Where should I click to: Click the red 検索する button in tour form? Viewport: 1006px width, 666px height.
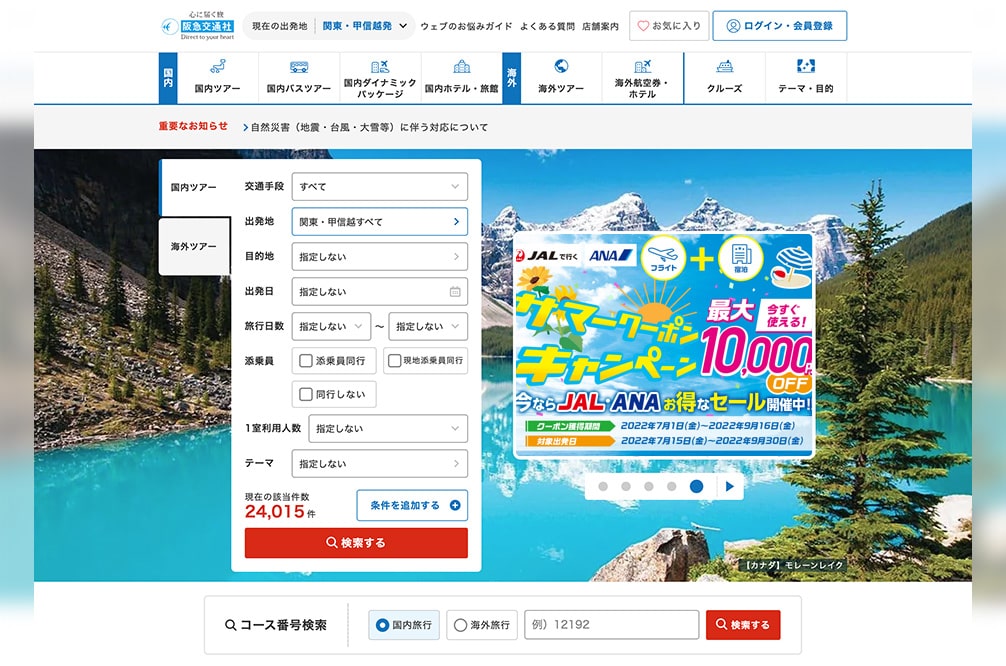[x=356, y=543]
